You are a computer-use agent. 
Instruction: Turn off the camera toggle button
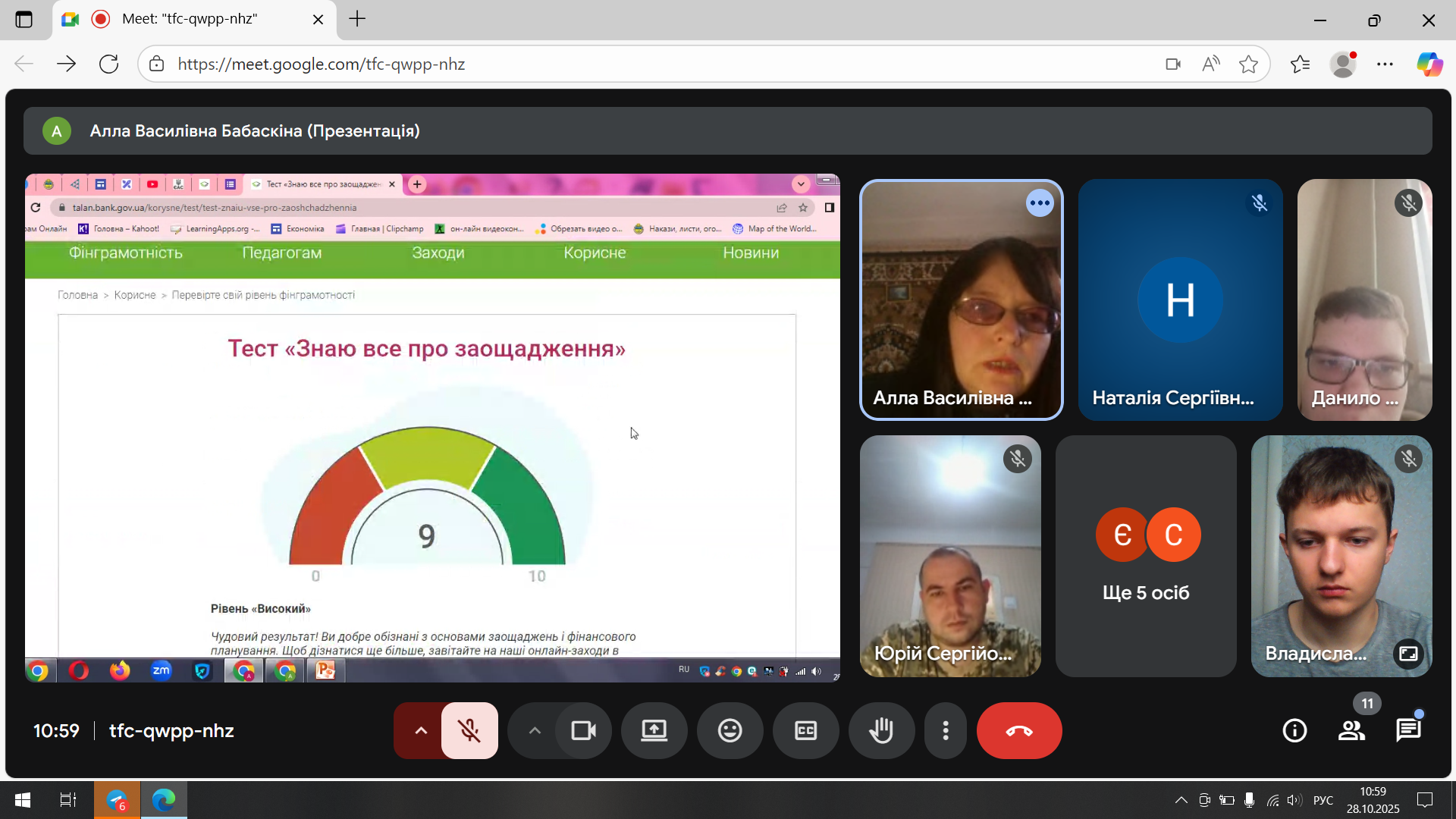pyautogui.click(x=583, y=730)
